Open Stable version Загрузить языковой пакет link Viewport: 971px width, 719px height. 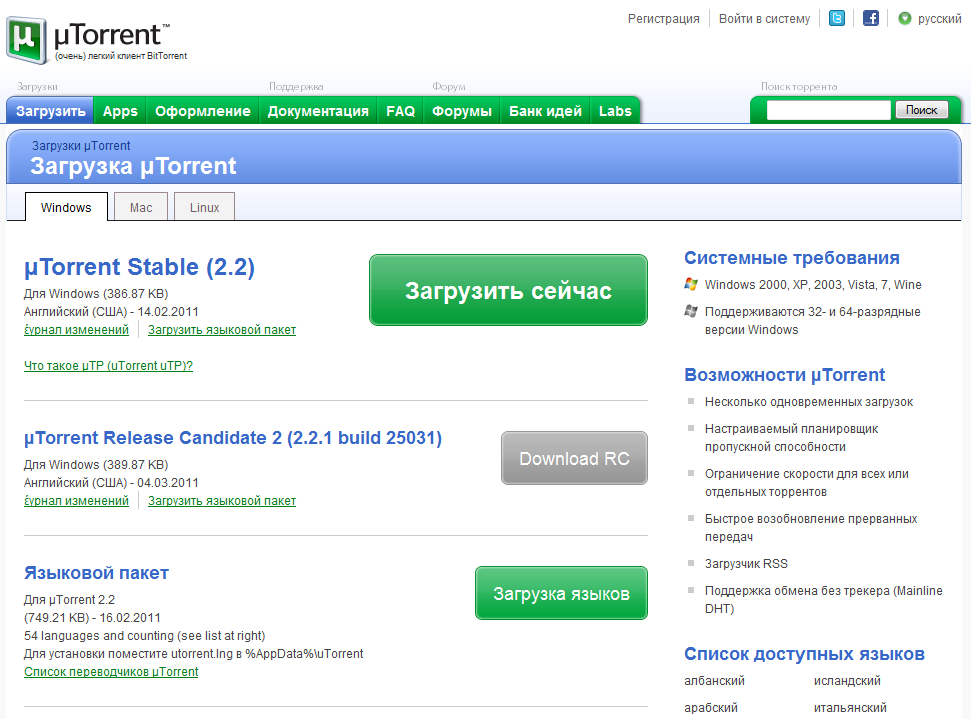pos(222,330)
